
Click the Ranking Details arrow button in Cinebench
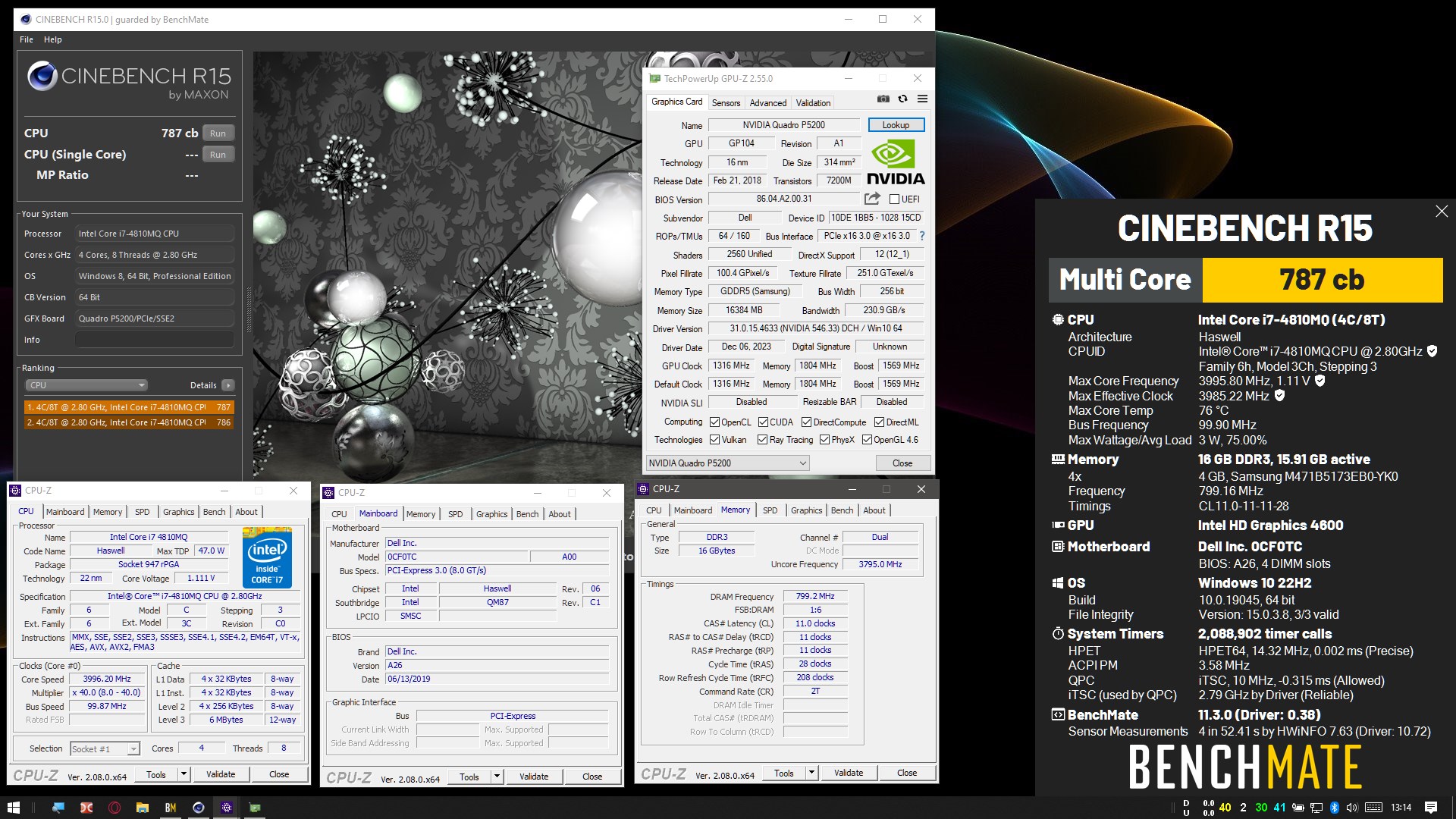(x=227, y=385)
